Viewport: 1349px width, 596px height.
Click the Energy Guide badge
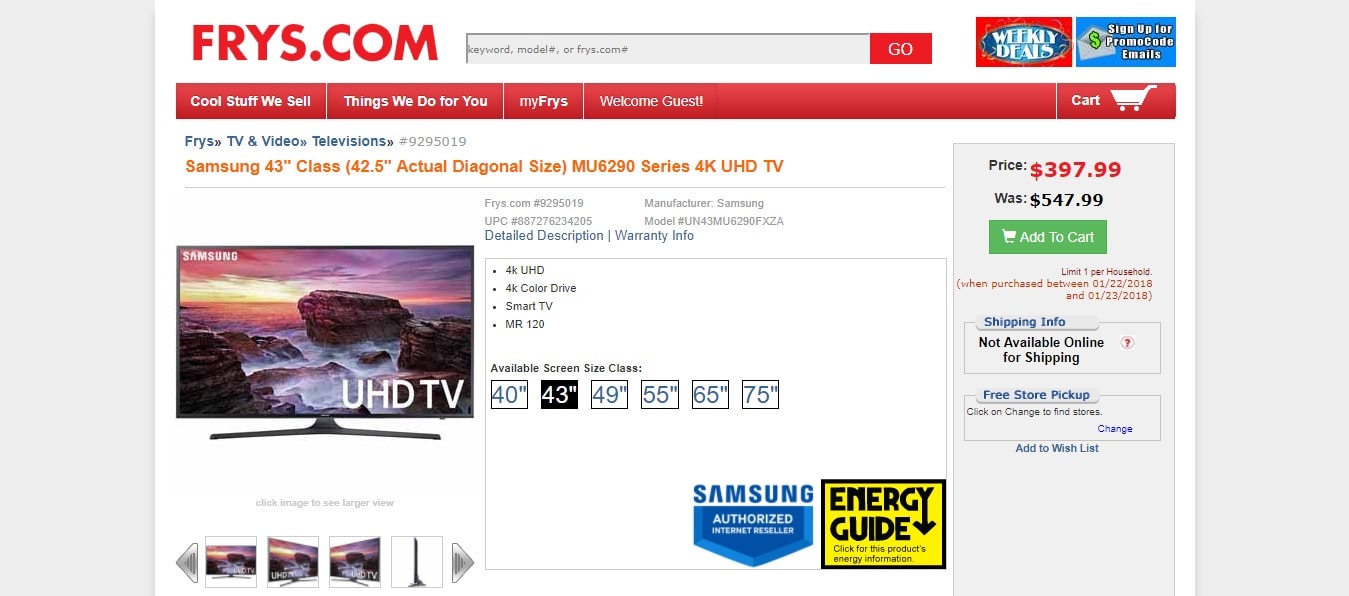(x=883, y=524)
